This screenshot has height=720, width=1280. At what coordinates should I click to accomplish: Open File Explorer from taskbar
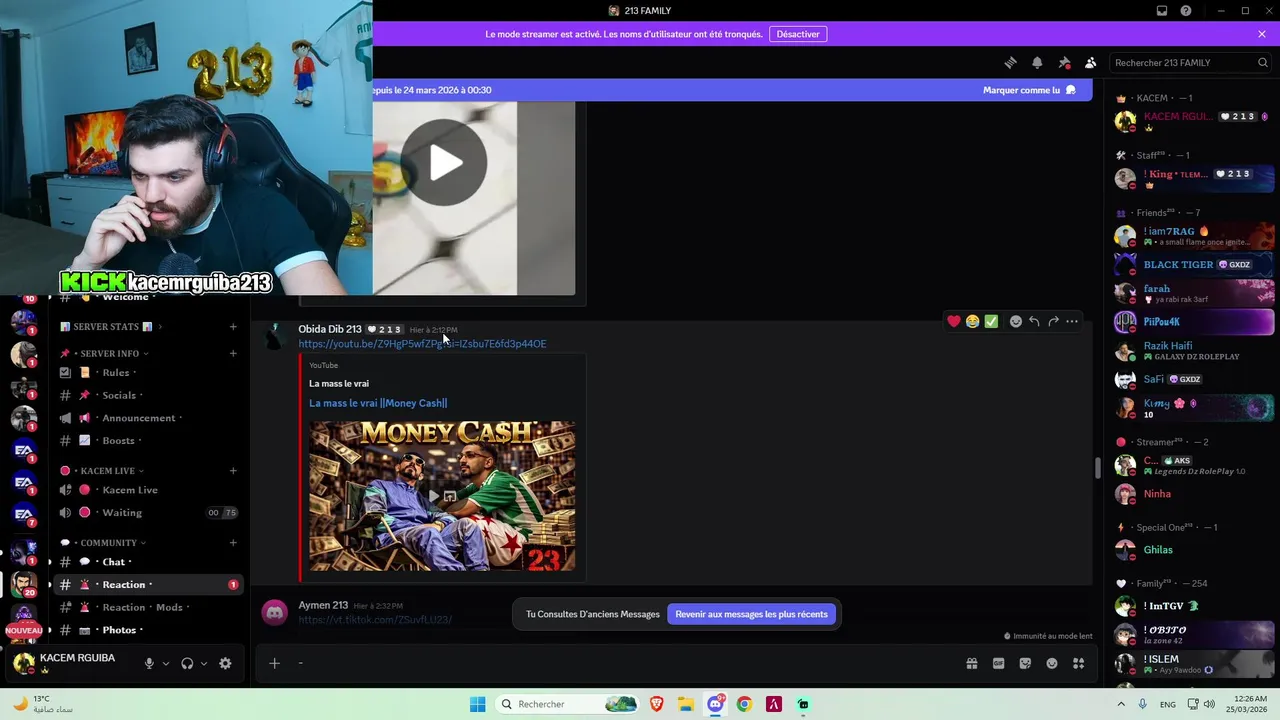[686, 704]
